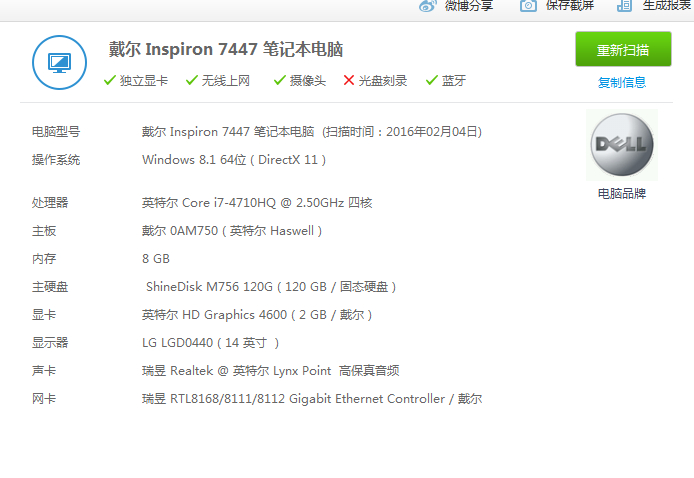
Task: Click the scan date 2016年02月04日 text
Action: coord(432,132)
